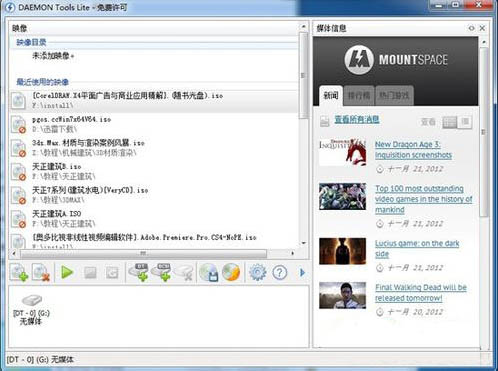The height and width of the screenshot is (371, 498).
Task: Click the image list scroll-left arrow
Action: (14, 254)
